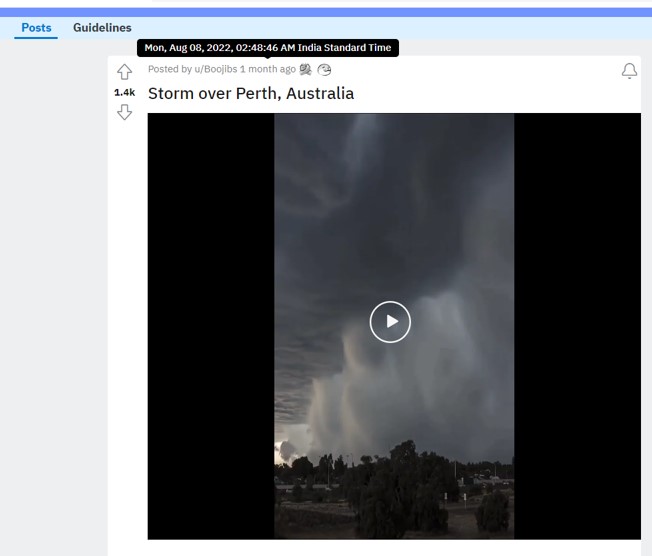The width and height of the screenshot is (652, 556).
Task: Click the blue bar at the page top
Action: click(326, 12)
